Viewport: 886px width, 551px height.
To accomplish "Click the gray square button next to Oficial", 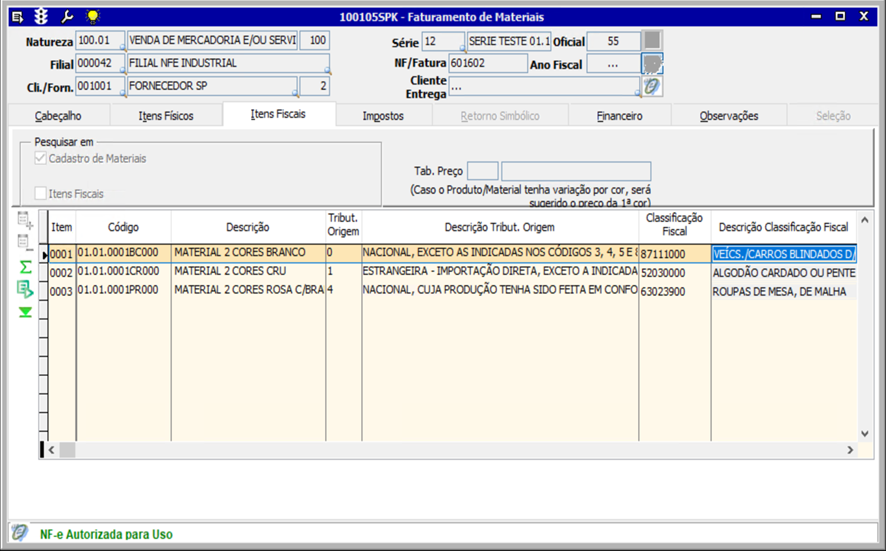I will pos(652,40).
